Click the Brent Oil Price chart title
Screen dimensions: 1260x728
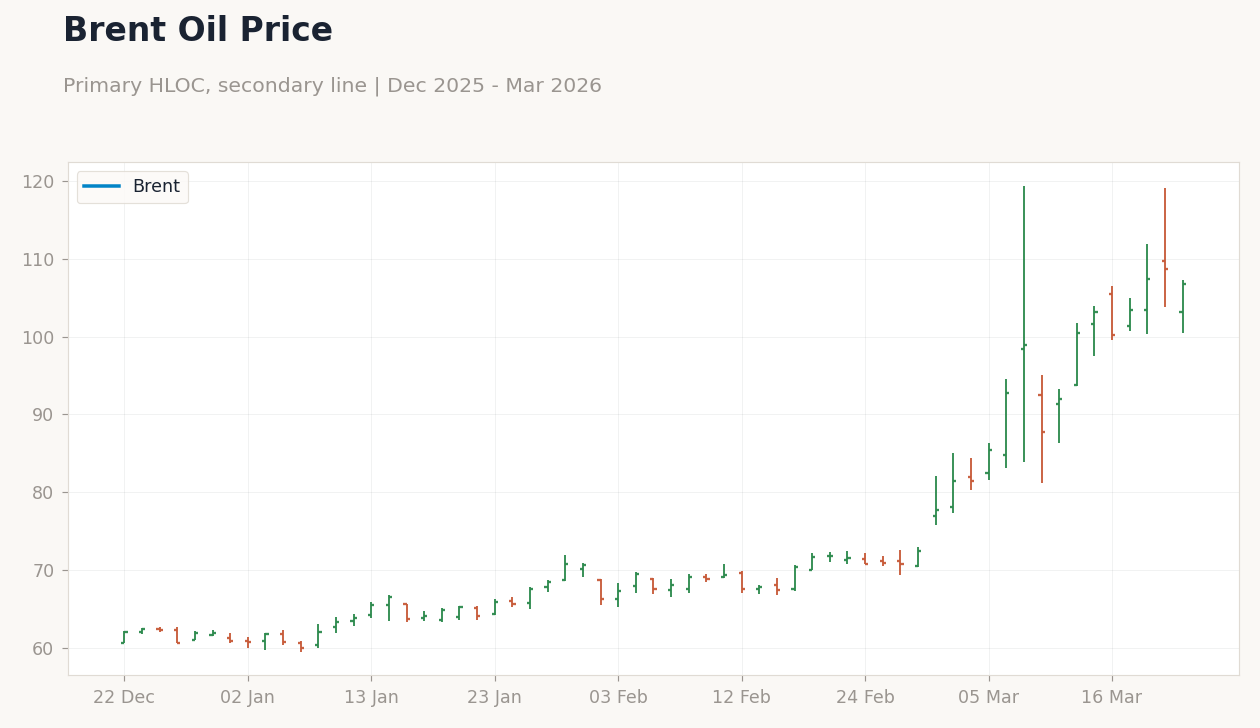click(198, 31)
